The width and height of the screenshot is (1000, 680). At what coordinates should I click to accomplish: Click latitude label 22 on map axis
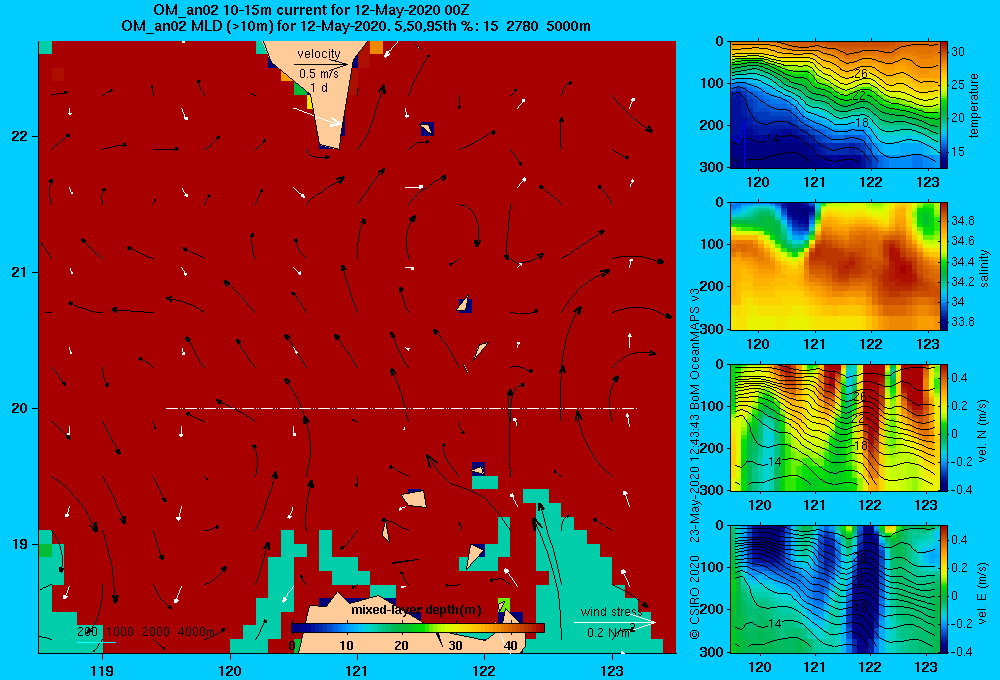coord(20,137)
